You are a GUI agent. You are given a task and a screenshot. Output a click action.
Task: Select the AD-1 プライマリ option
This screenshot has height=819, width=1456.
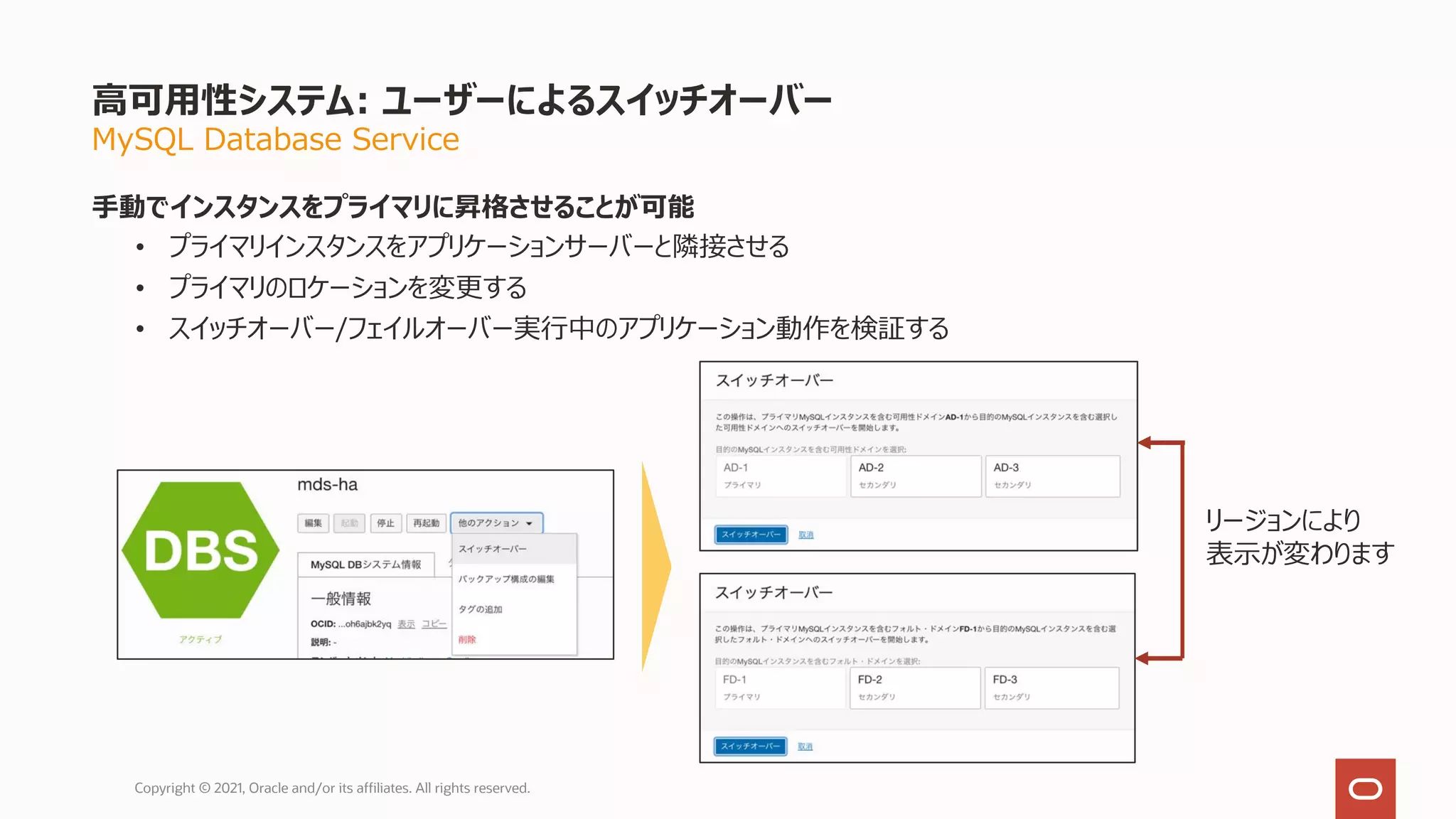point(781,476)
